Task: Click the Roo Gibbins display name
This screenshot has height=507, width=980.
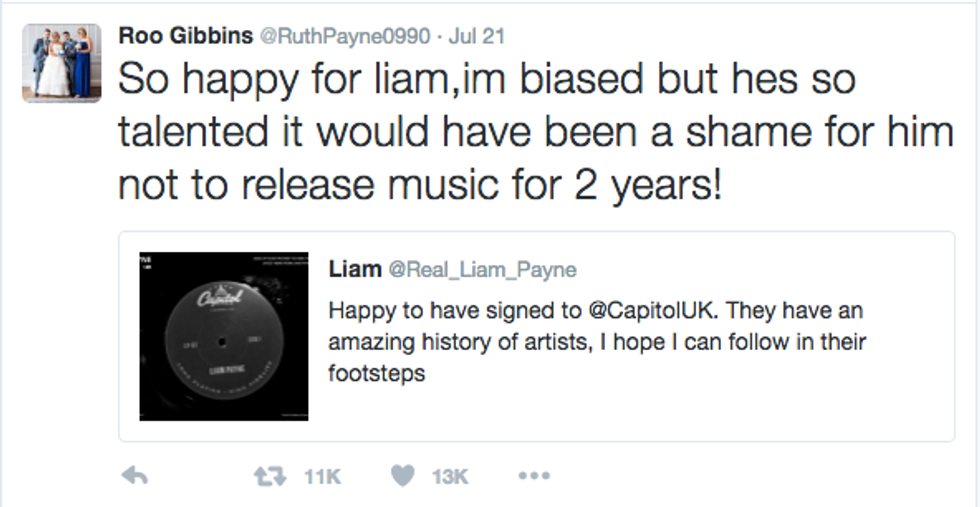Action: pyautogui.click(x=186, y=36)
